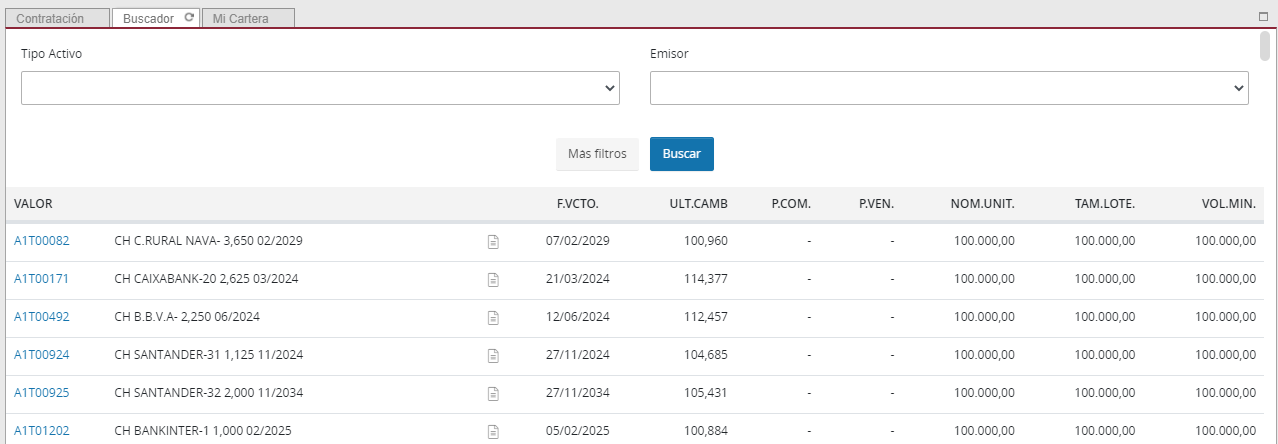Click last price 114,377
This screenshot has height=444, width=1278.
(x=706, y=279)
